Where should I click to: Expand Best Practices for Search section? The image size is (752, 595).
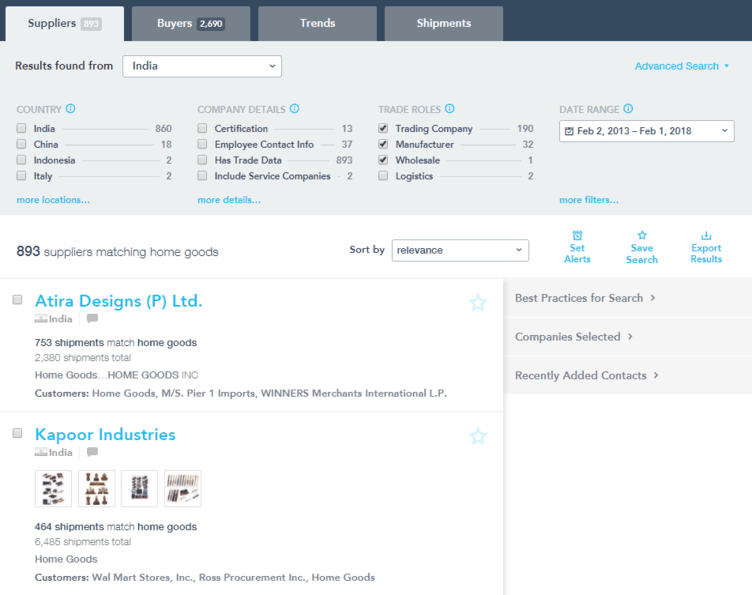point(585,298)
